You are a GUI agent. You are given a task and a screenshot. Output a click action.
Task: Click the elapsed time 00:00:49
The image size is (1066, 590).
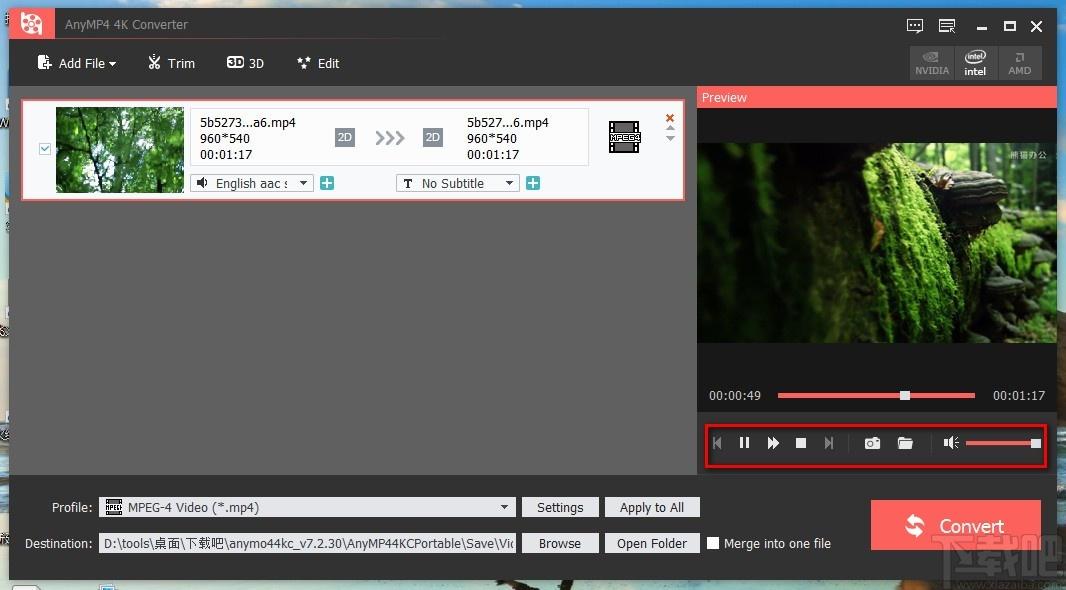coord(735,396)
